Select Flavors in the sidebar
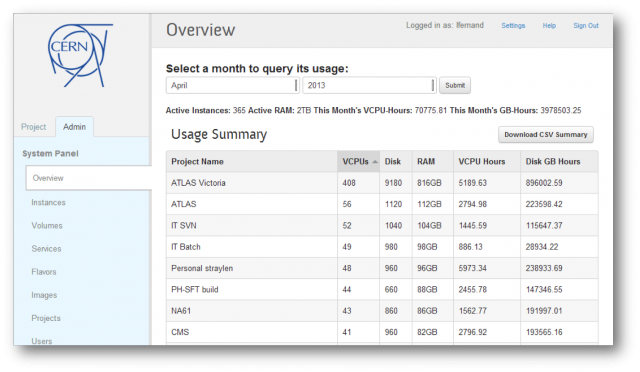Image resolution: width=640 pixels, height=372 pixels. point(44,272)
